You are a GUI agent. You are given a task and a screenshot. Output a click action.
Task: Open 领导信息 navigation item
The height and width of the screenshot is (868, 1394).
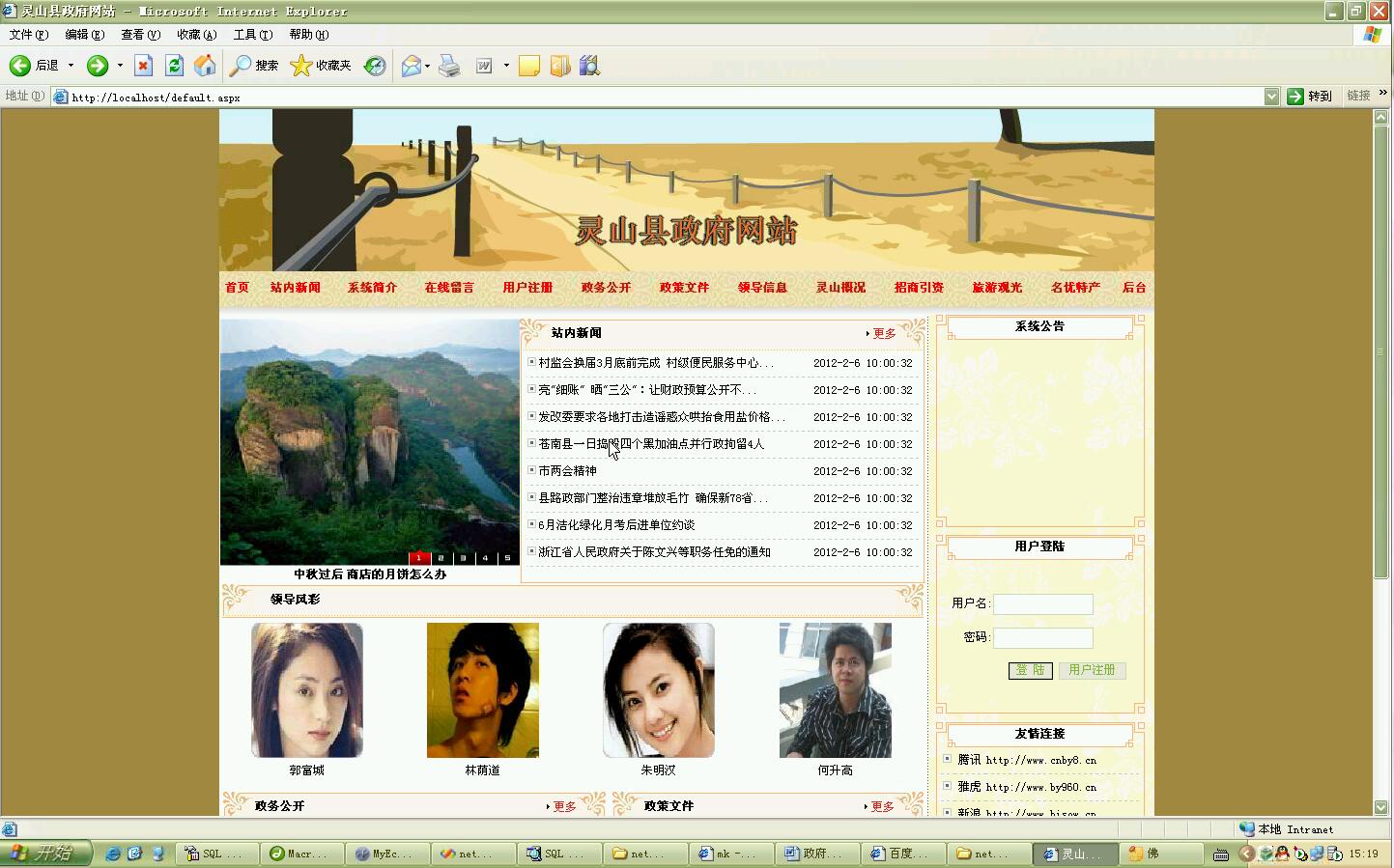pos(762,288)
